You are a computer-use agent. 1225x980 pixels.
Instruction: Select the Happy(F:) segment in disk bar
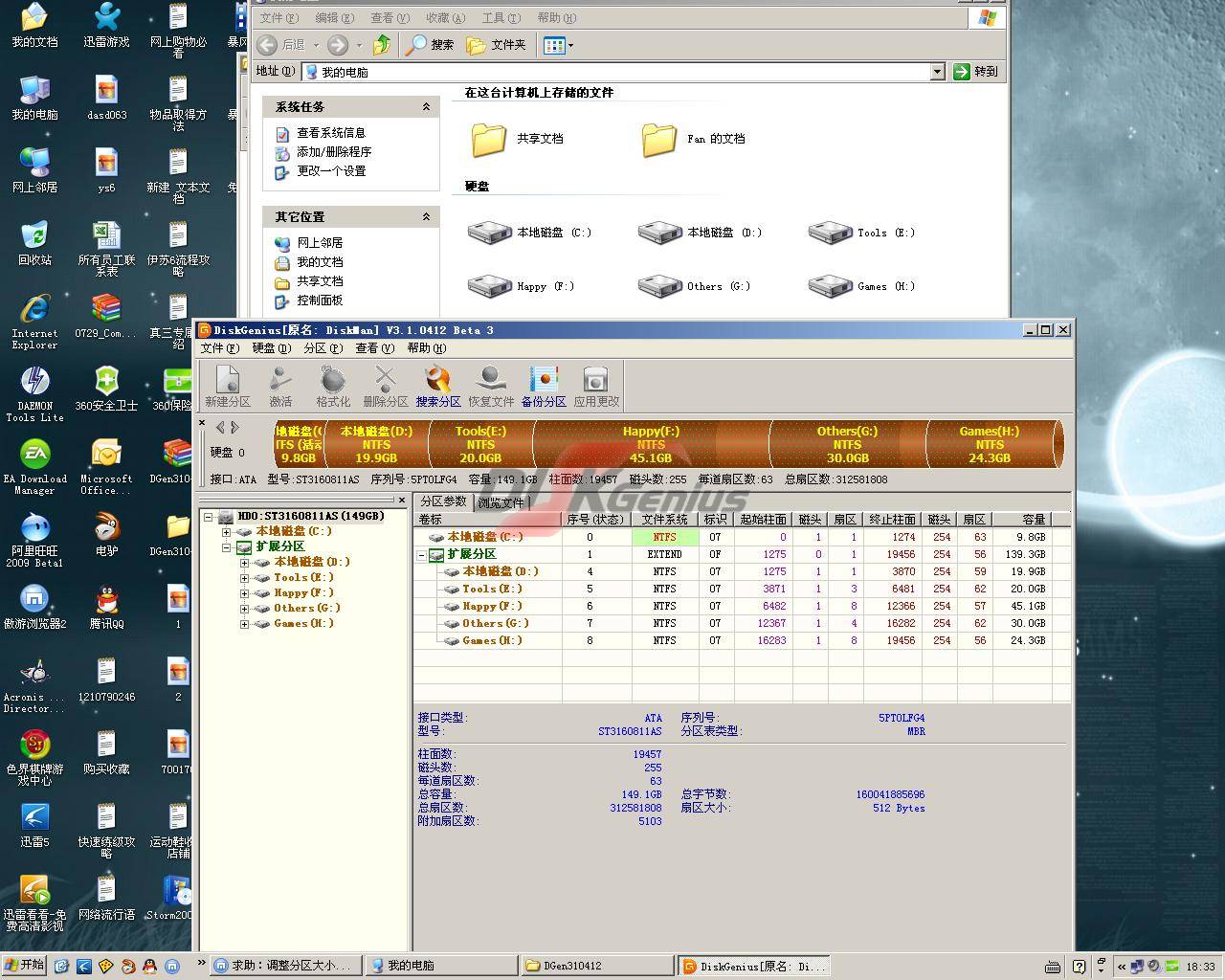pyautogui.click(x=651, y=444)
